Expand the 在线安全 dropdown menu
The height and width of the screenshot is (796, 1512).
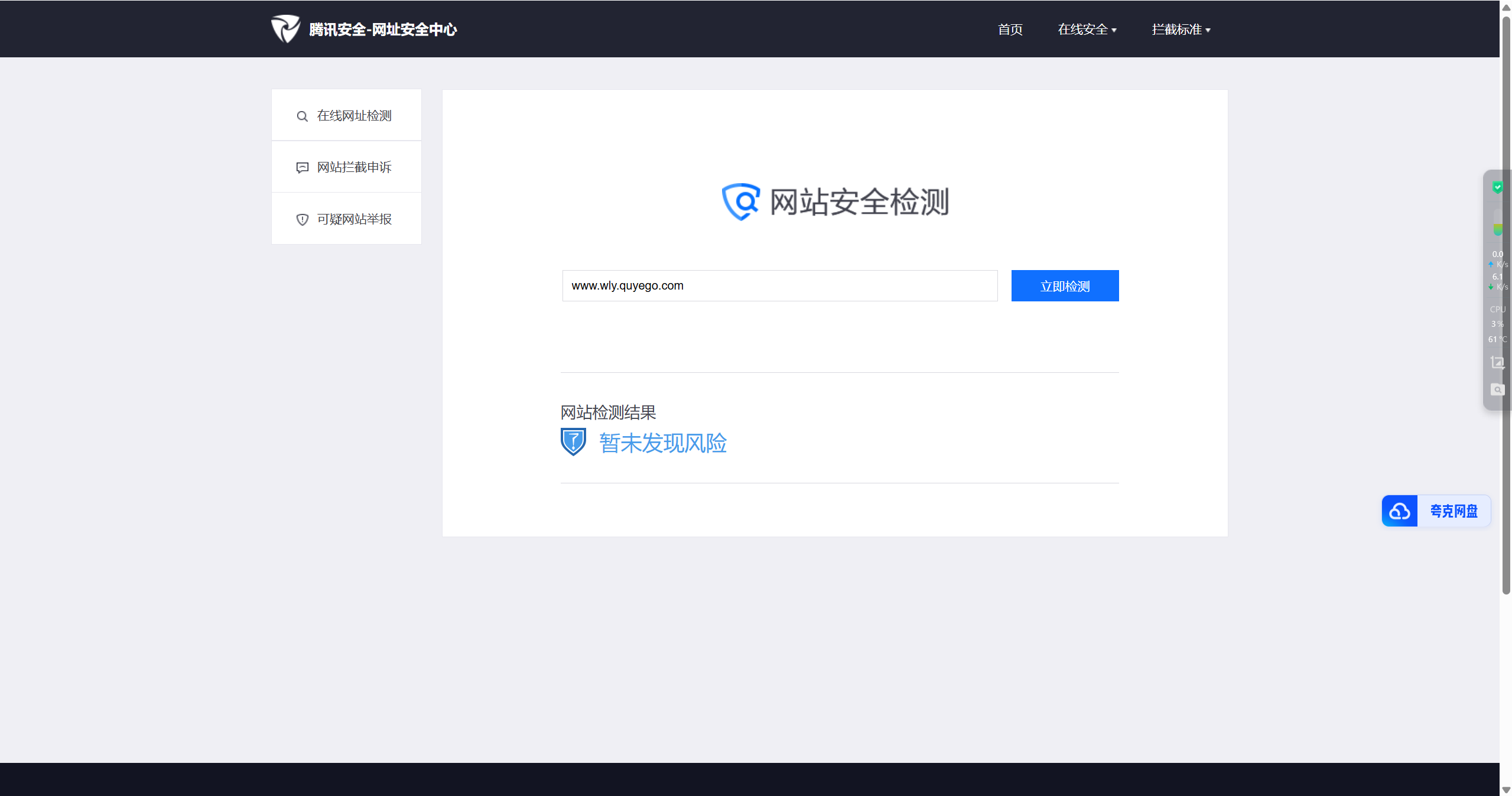coord(1087,30)
